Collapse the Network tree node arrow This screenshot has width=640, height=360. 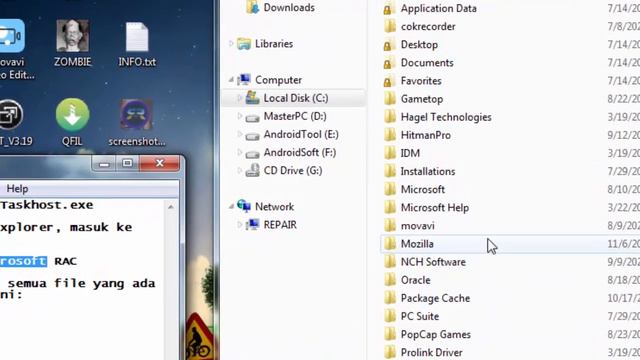231,207
